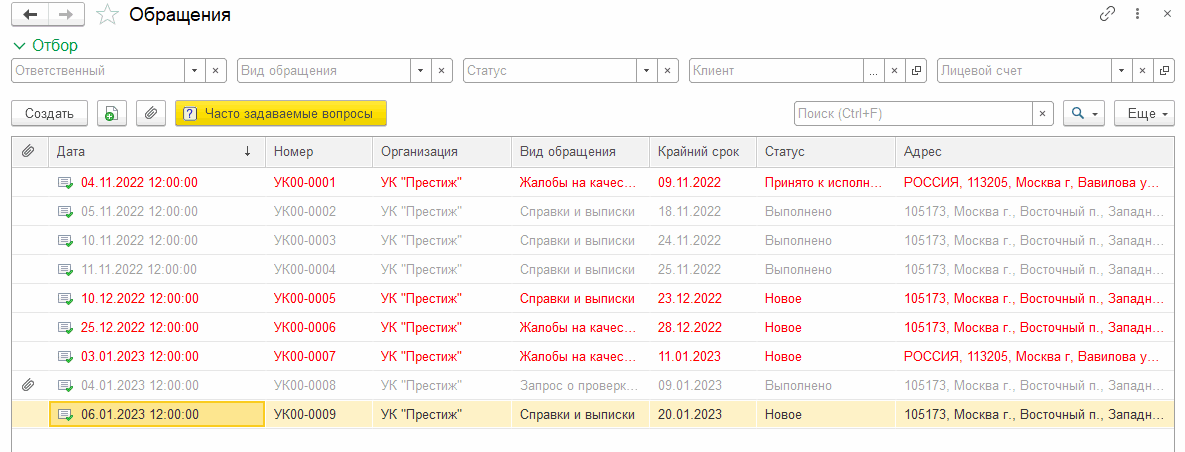Open the Еще menu
1185x452 pixels.
(1149, 114)
